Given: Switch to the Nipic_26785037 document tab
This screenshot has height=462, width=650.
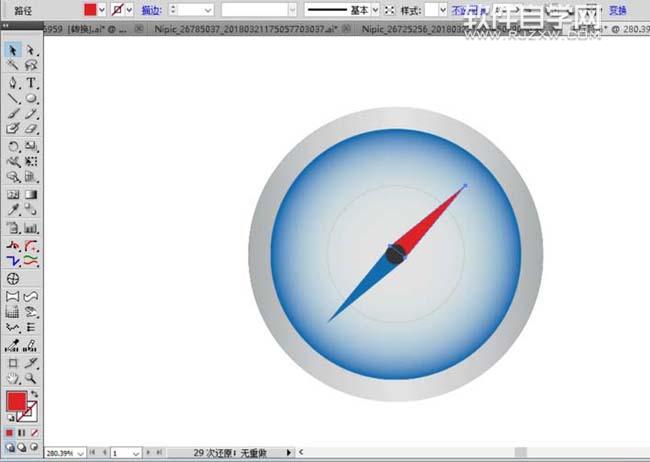Looking at the screenshot, I should (246, 29).
